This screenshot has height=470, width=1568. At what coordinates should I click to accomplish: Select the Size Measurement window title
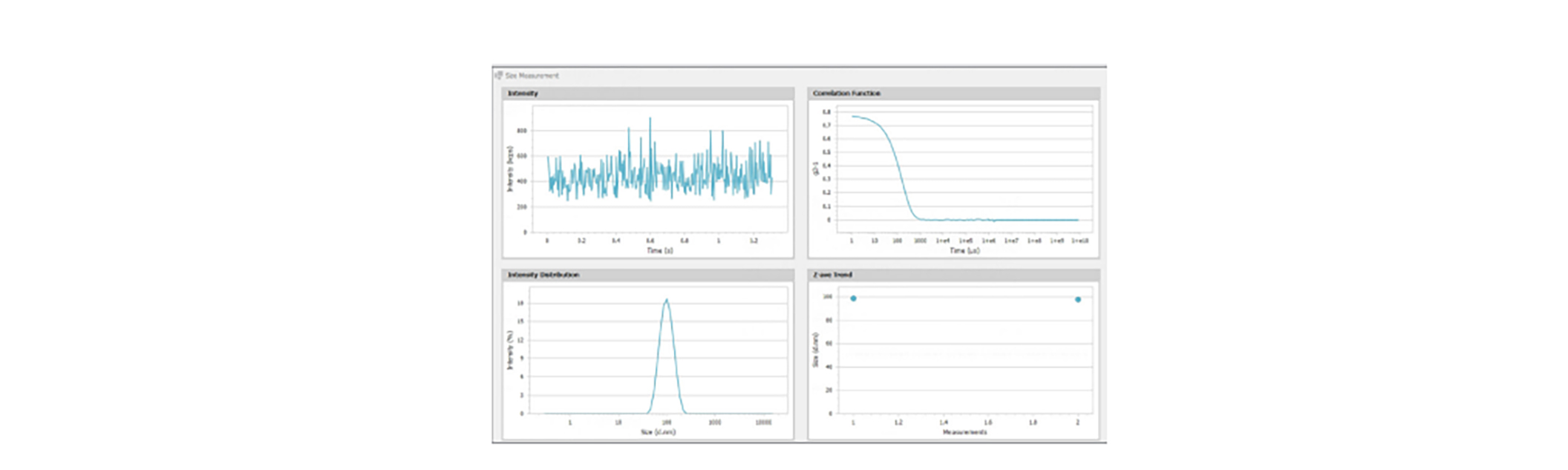coord(532,76)
